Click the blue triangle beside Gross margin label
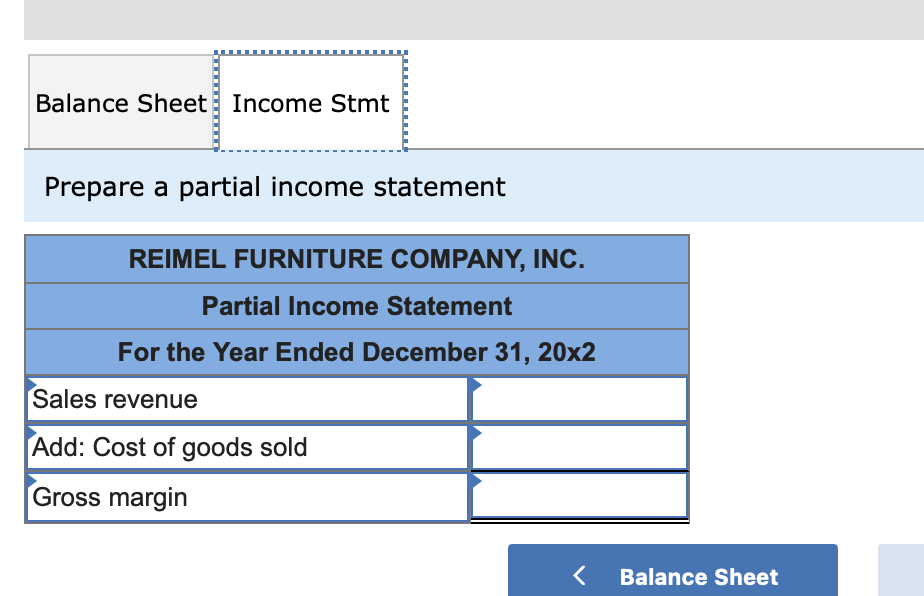This screenshot has height=596, width=924. 31,482
